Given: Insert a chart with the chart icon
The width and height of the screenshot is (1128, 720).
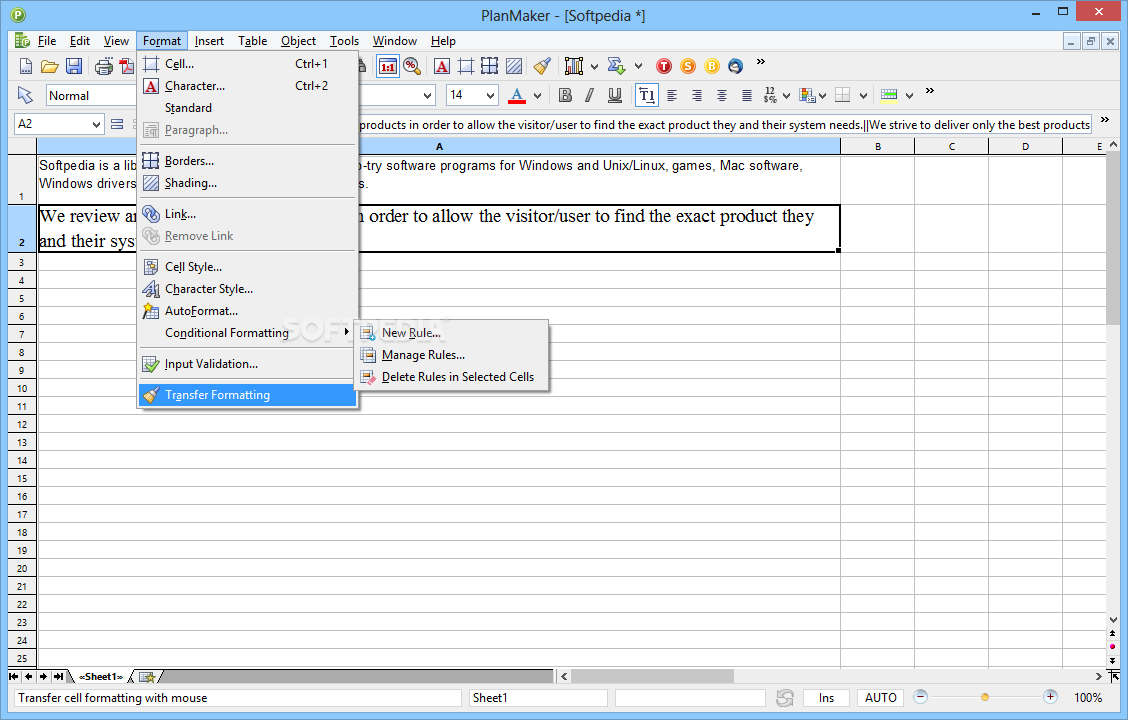Looking at the screenshot, I should pos(574,67).
